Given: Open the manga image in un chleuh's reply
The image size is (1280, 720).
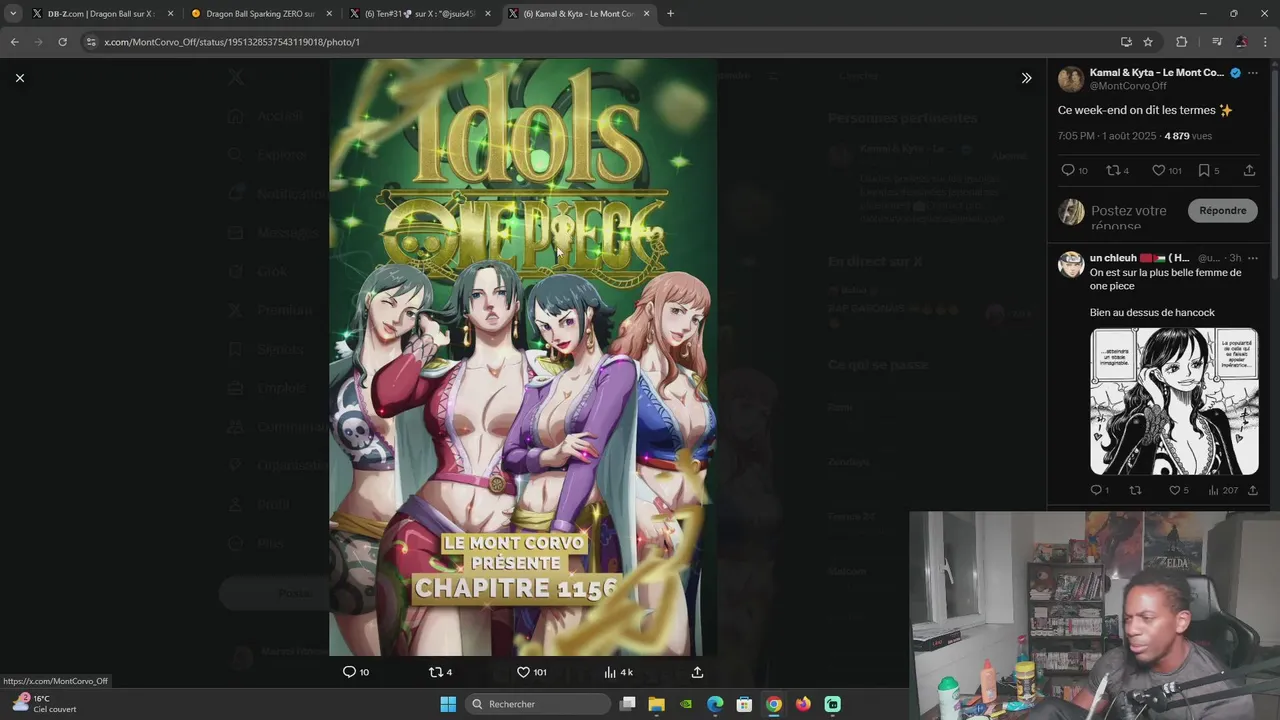Looking at the screenshot, I should click(x=1174, y=402).
